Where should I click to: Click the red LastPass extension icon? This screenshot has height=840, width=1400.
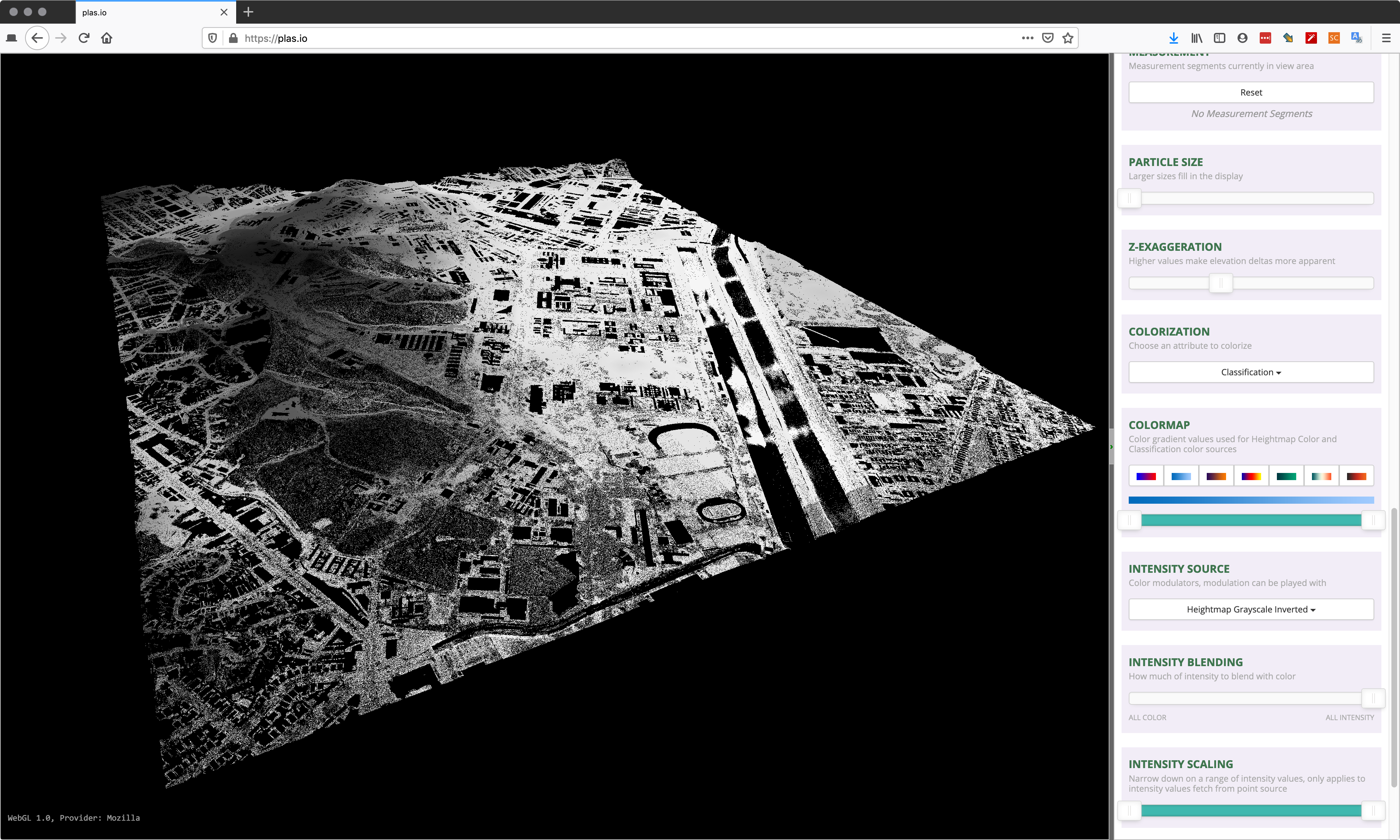click(x=1265, y=38)
